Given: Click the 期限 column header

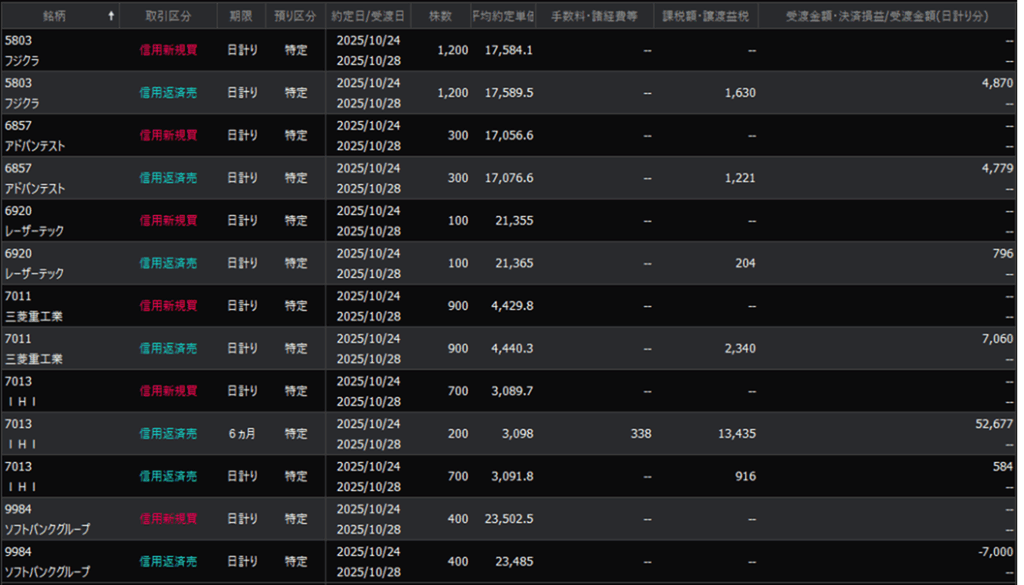Looking at the screenshot, I should point(241,16).
